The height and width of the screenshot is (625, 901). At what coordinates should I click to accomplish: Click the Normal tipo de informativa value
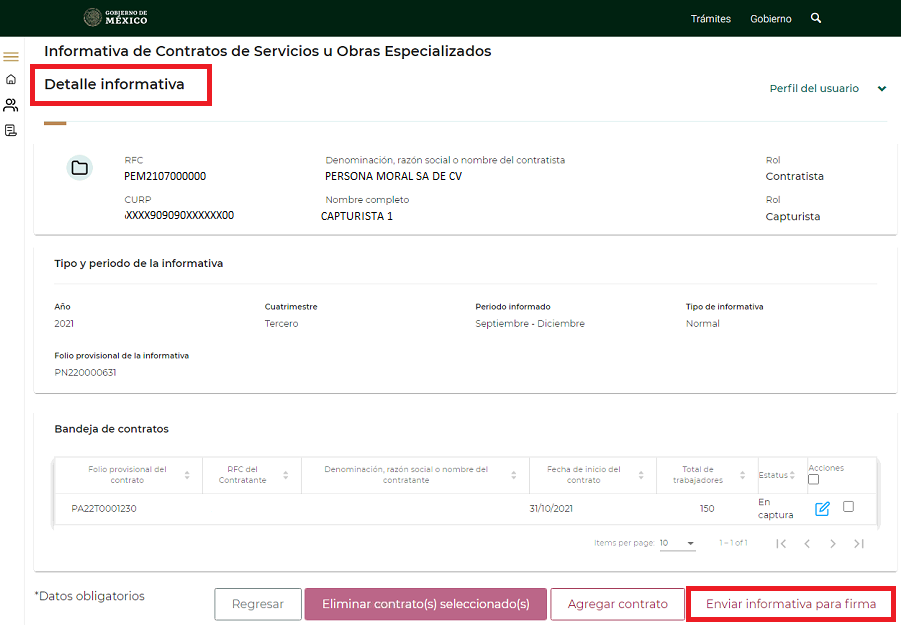click(x=703, y=323)
